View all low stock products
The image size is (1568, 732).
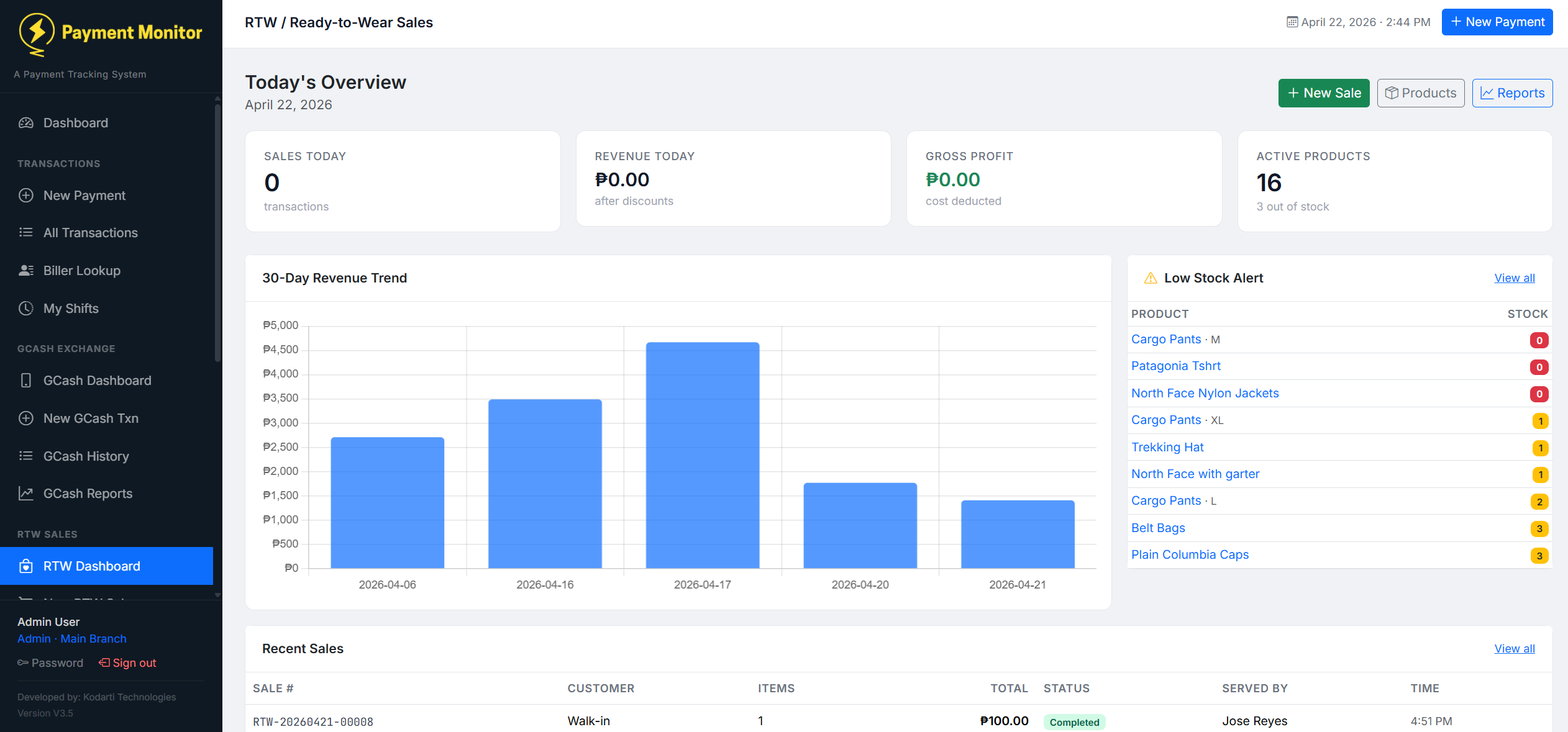point(1514,278)
